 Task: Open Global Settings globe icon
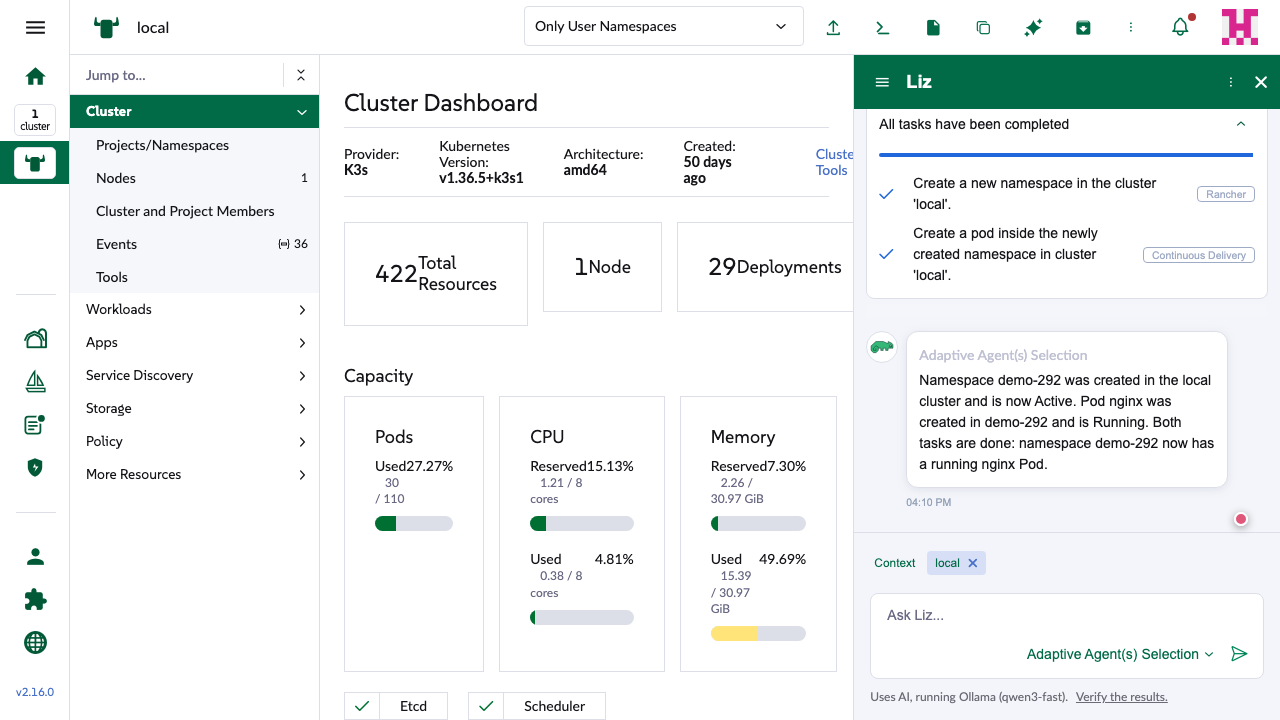[35, 642]
